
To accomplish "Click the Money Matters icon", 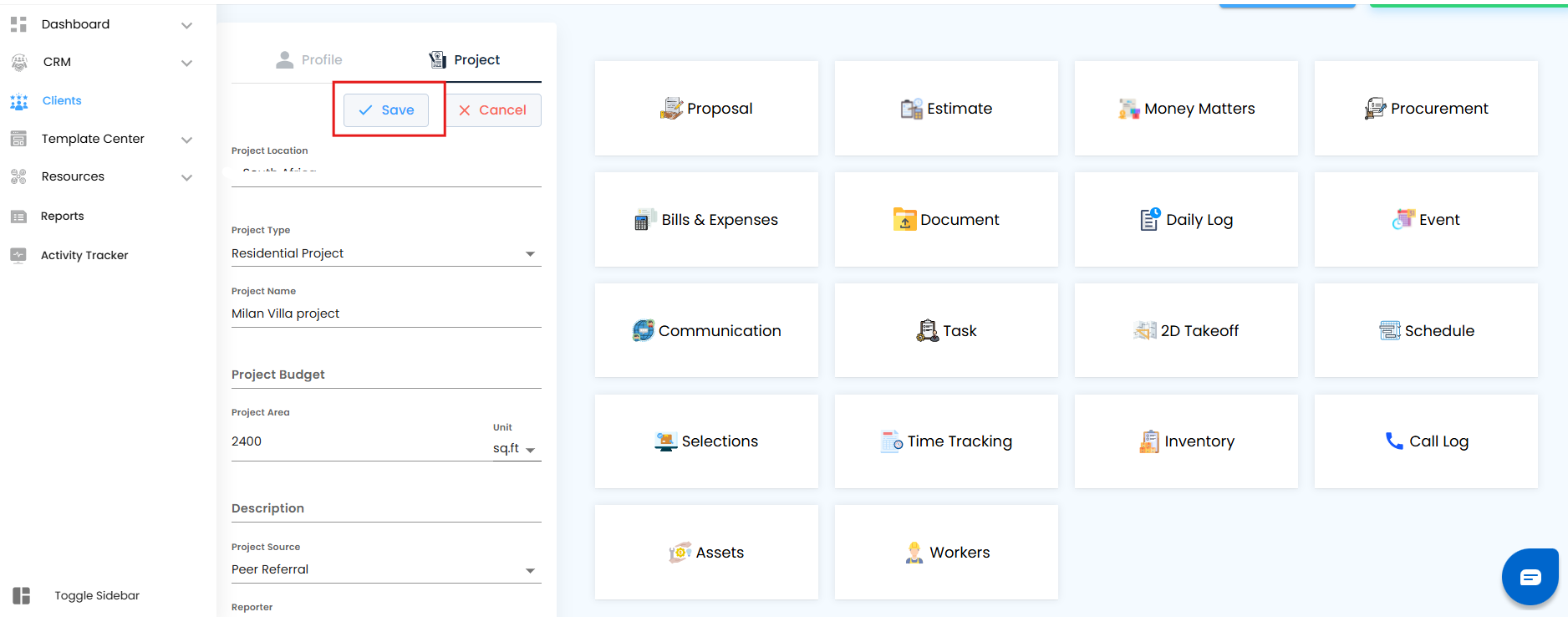I will tap(1129, 109).
